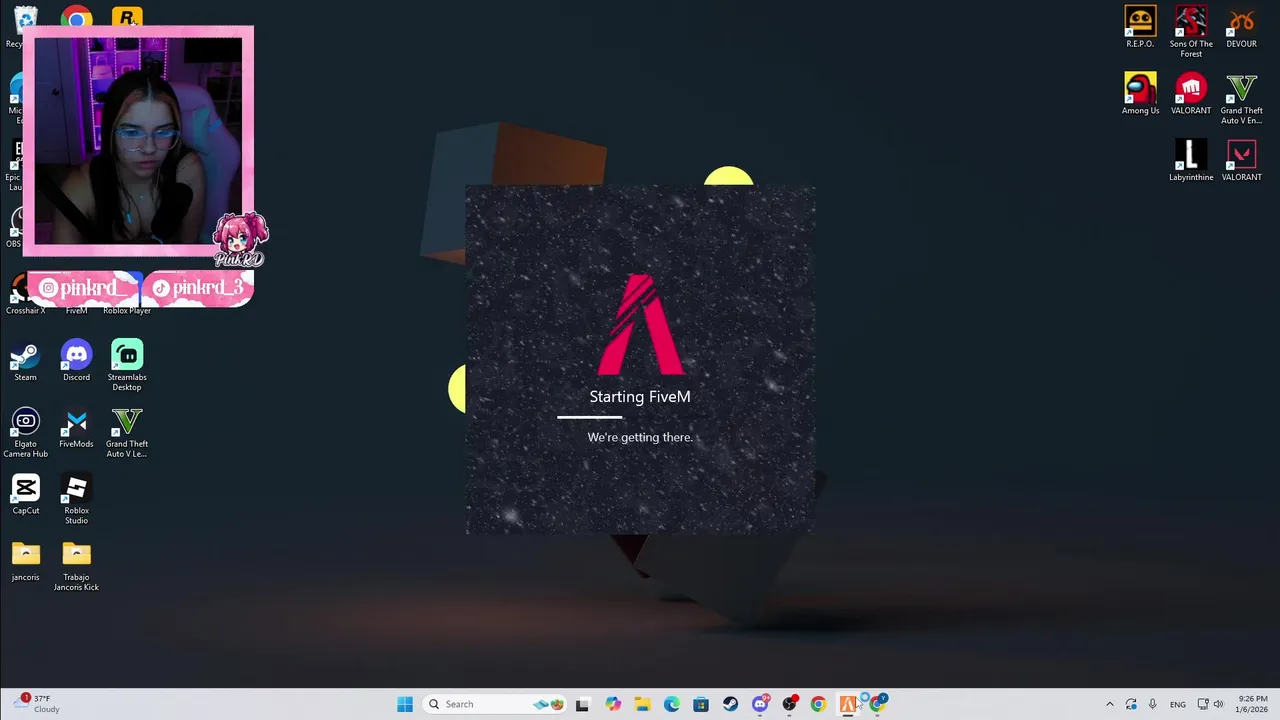1280x720 pixels.
Task: Click the FiveM loading progress bar
Action: tap(640, 417)
